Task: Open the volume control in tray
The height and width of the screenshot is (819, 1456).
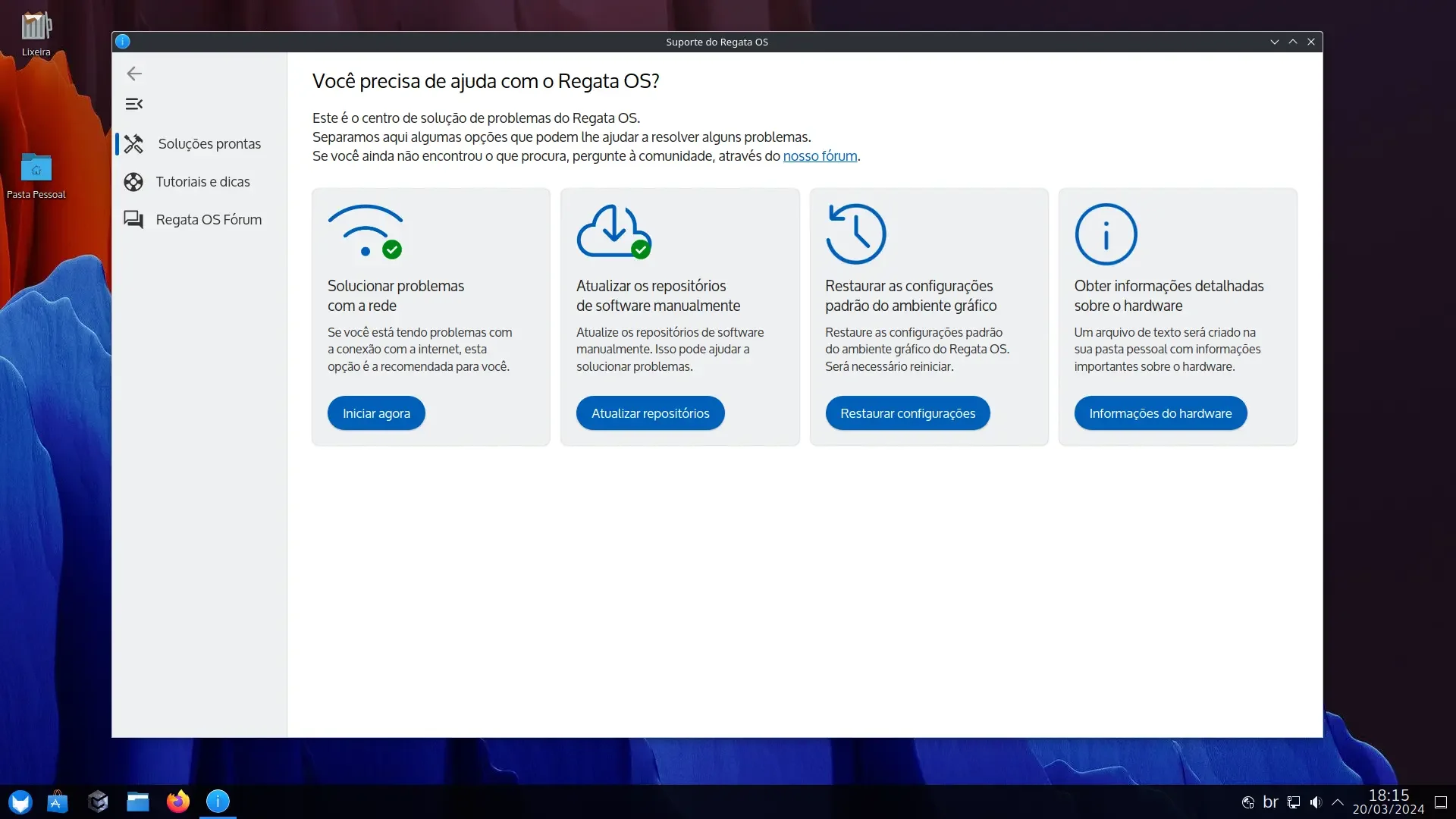Action: (x=1316, y=802)
